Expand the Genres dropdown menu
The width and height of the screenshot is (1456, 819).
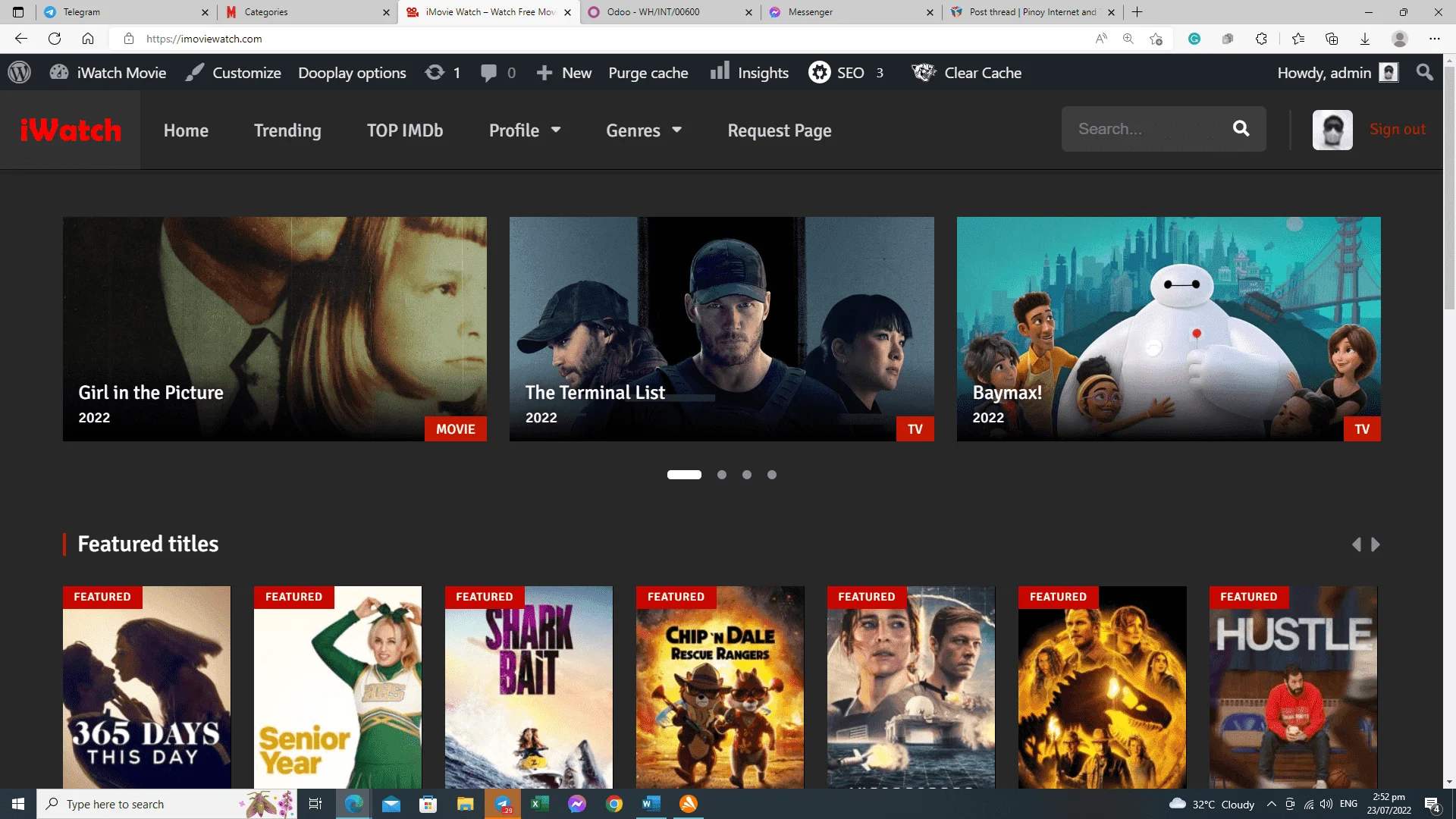click(644, 130)
